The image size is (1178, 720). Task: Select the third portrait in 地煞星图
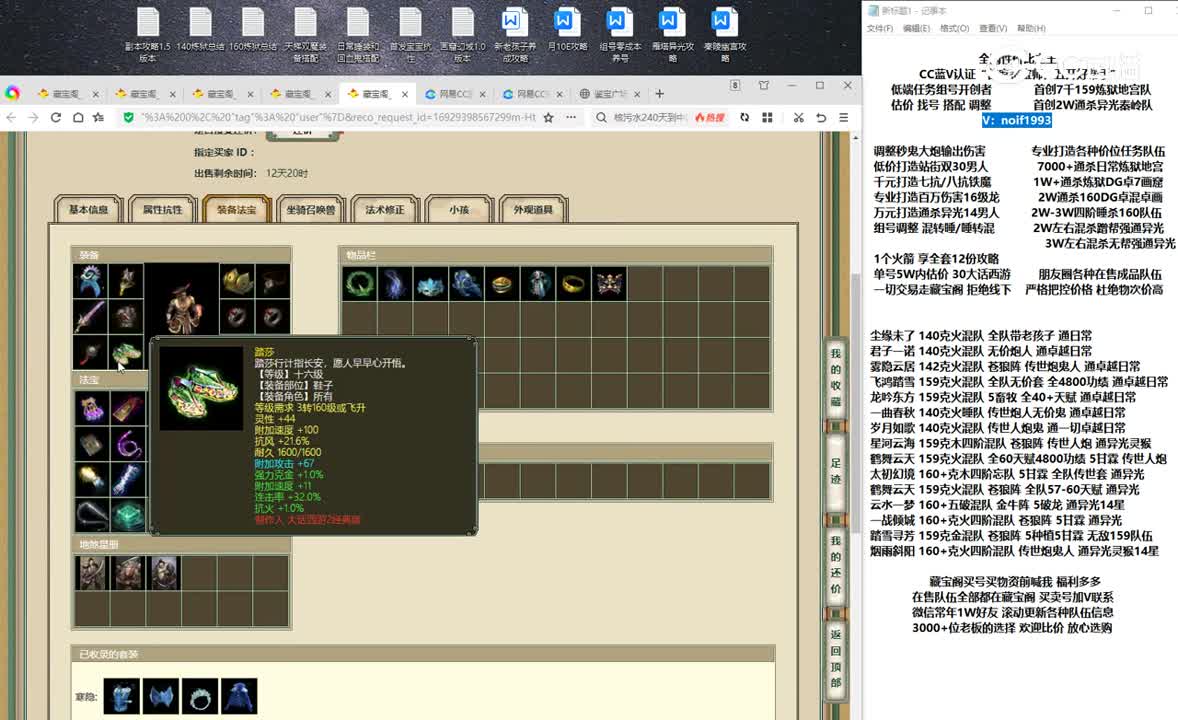click(x=165, y=573)
